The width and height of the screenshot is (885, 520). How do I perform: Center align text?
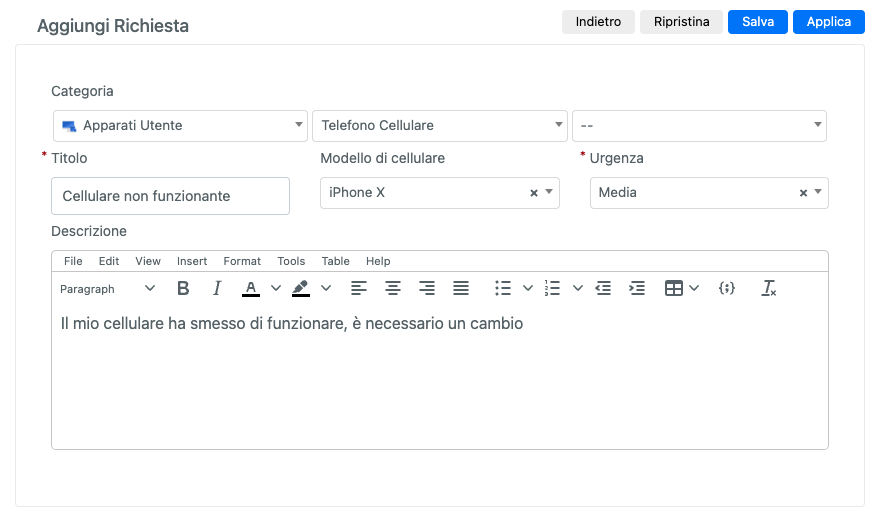point(393,289)
